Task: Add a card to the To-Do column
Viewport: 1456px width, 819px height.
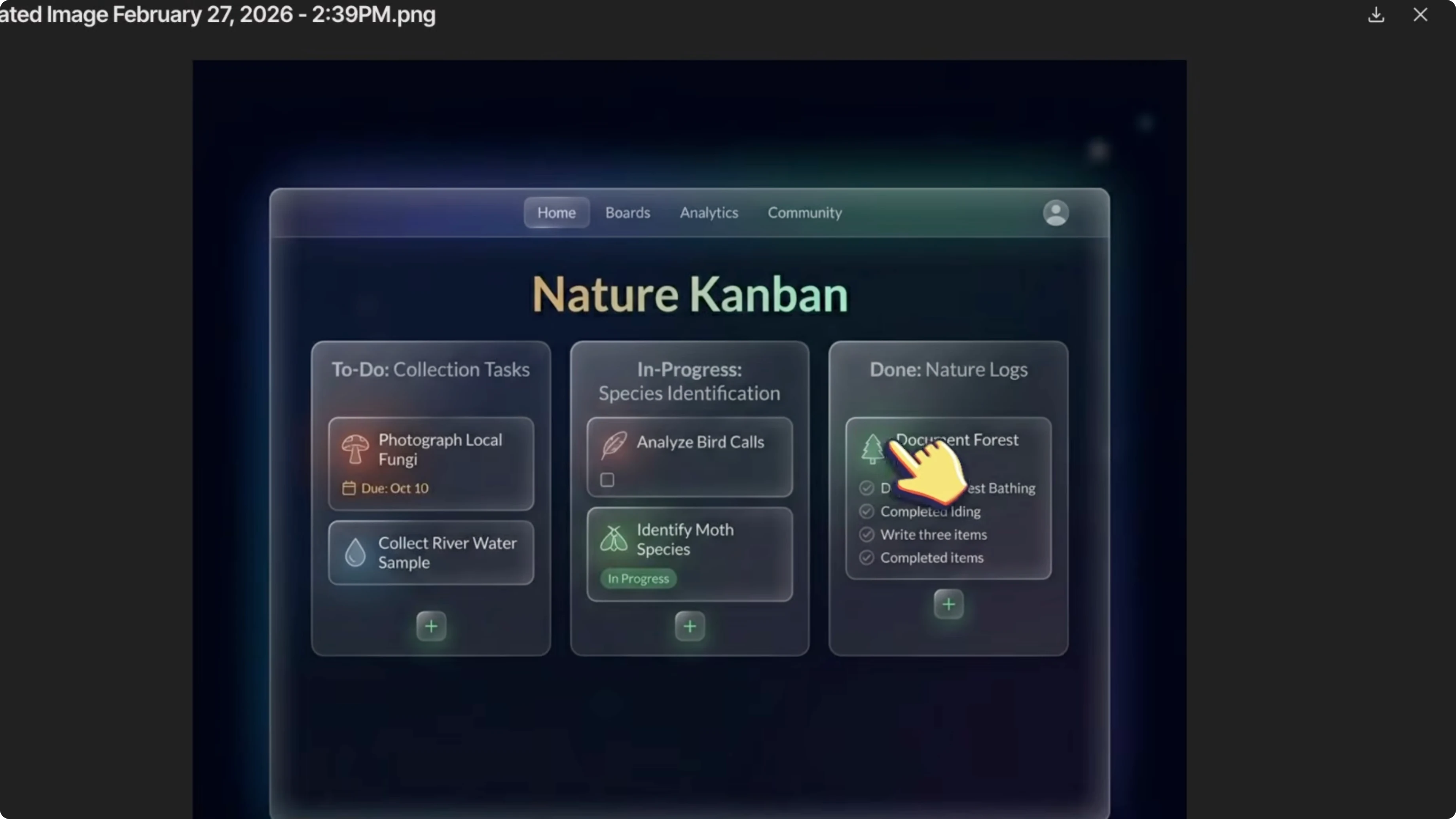Action: coord(431,626)
